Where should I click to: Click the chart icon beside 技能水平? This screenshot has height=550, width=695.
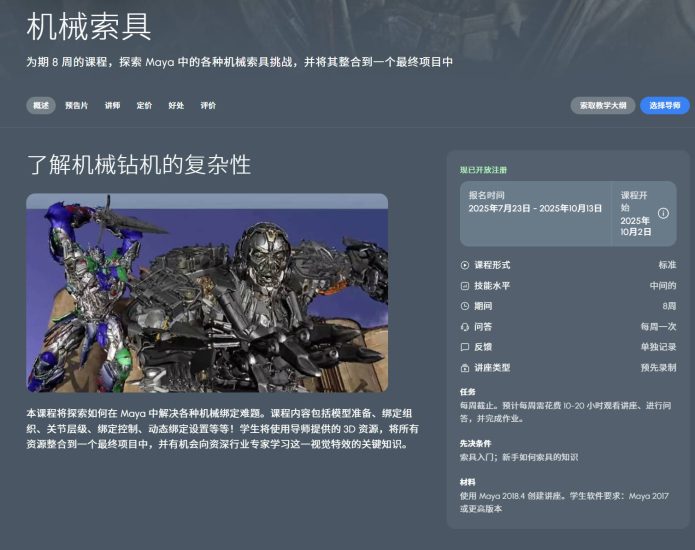coord(465,286)
